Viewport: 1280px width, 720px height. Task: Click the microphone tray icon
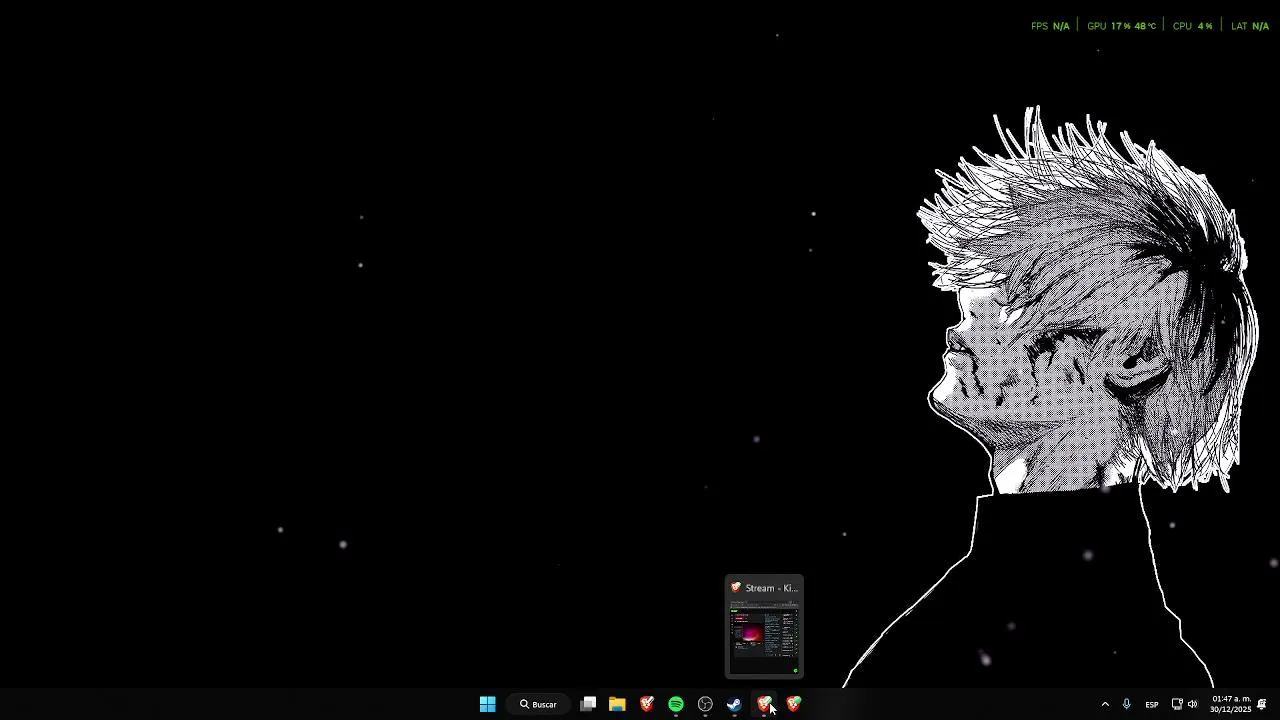pos(1126,704)
